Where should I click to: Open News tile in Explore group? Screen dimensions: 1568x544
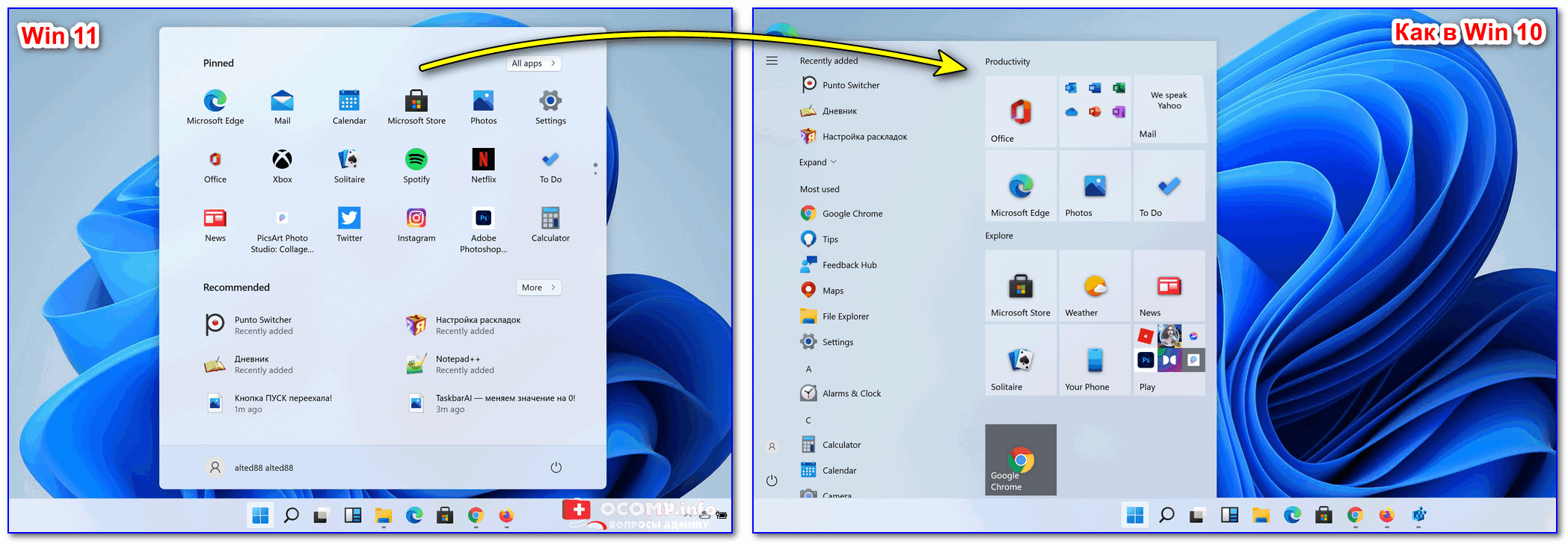tap(1169, 285)
